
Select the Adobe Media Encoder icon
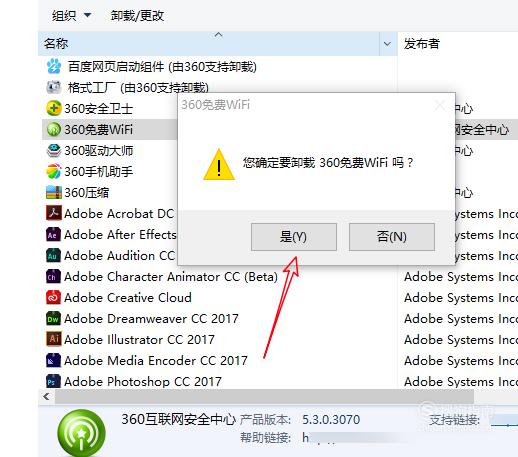(x=53, y=360)
